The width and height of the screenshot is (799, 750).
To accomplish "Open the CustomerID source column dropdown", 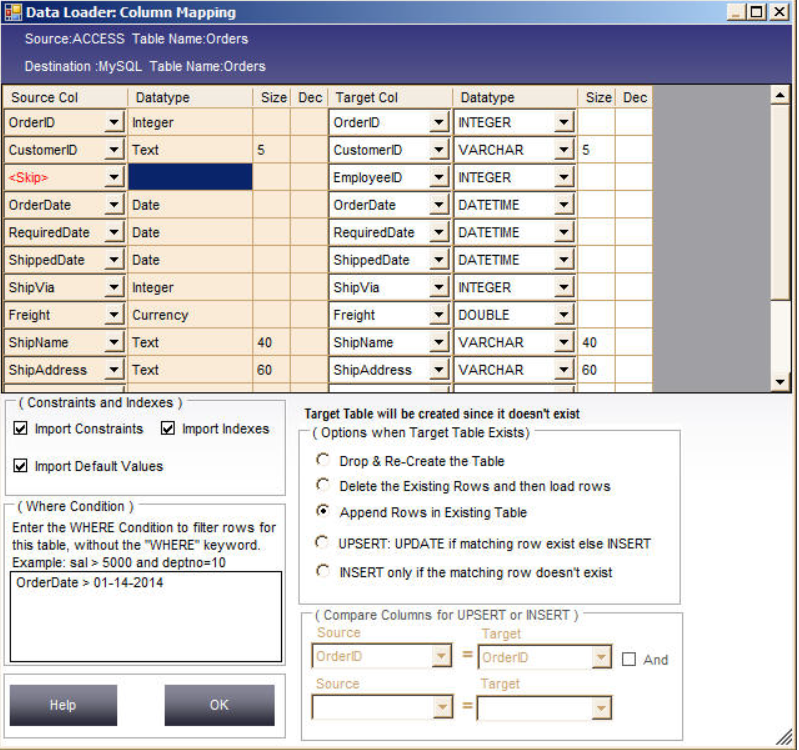I will (x=114, y=150).
